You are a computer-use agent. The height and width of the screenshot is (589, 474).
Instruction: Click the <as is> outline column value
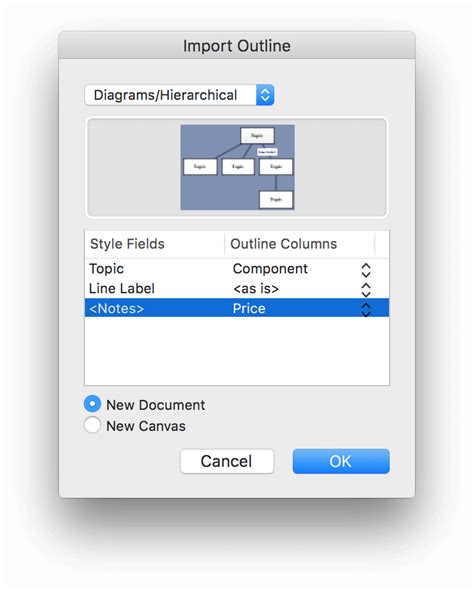256,289
